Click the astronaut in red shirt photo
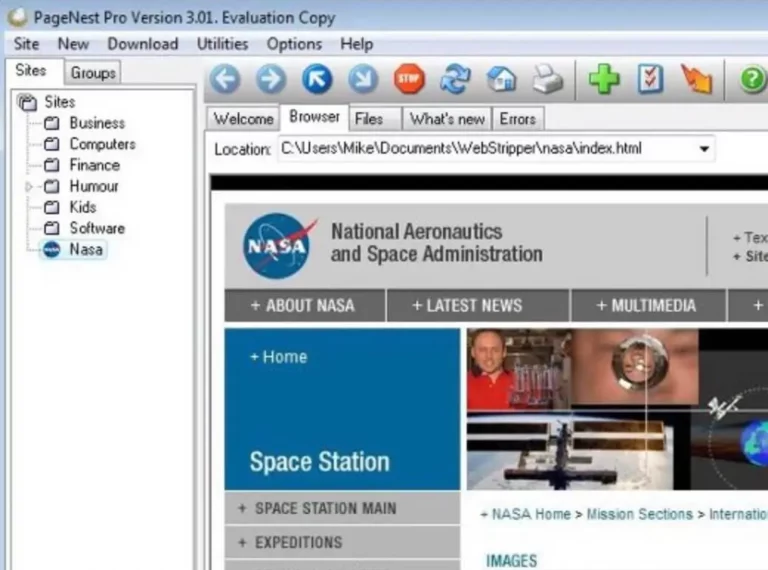The image size is (768, 570). click(x=519, y=369)
